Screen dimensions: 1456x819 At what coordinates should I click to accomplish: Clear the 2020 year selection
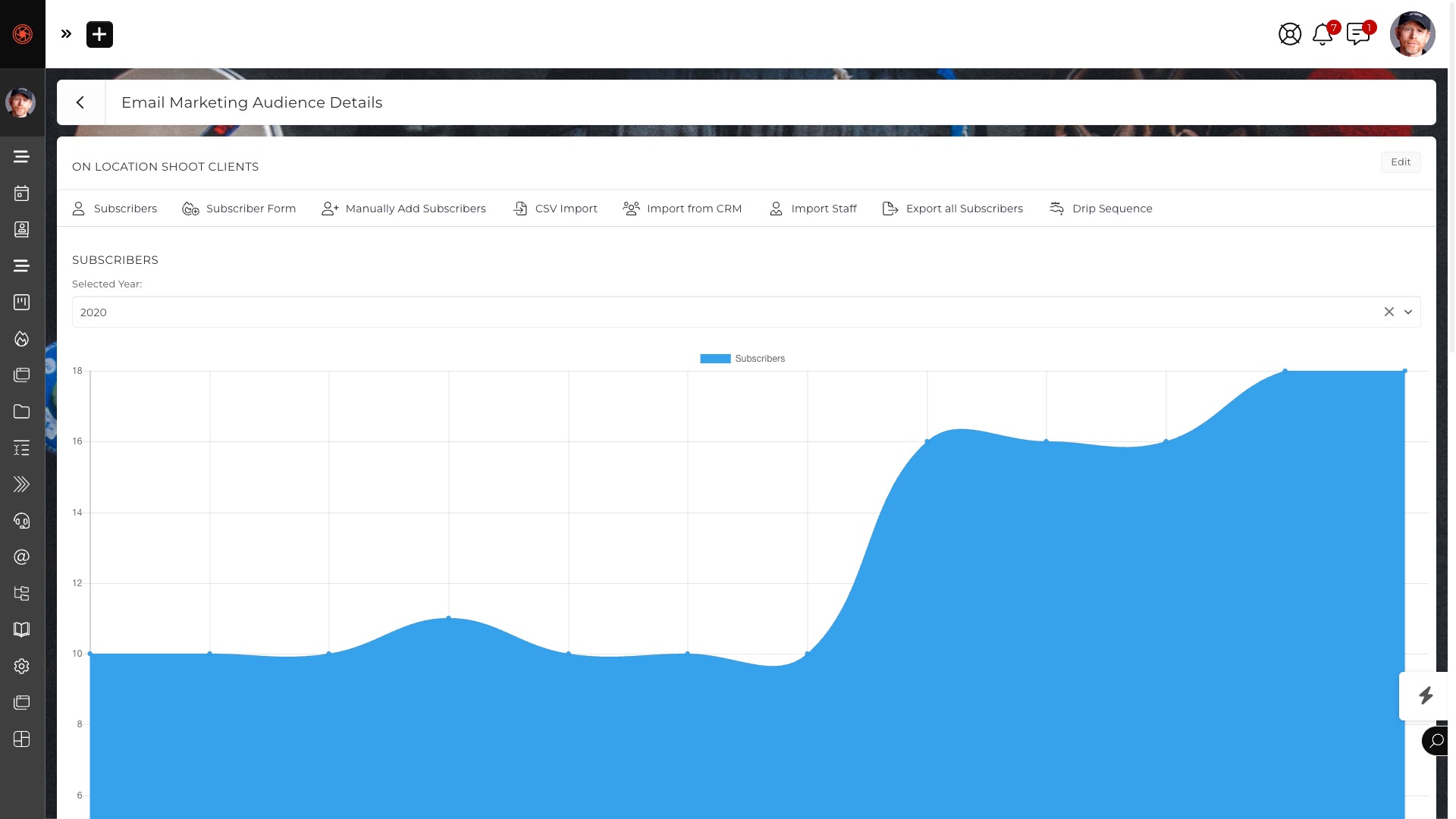tap(1389, 312)
